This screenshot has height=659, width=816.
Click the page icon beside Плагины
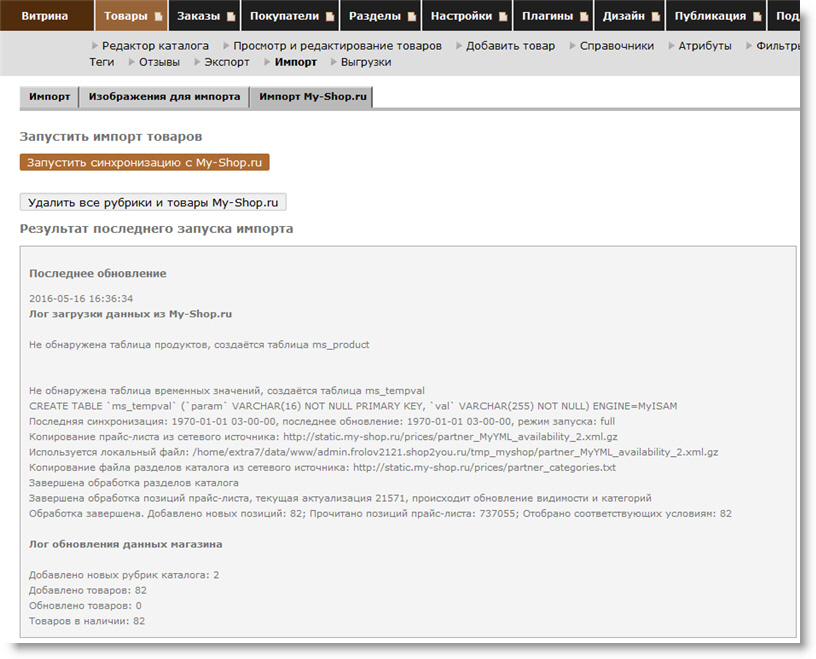click(x=584, y=17)
